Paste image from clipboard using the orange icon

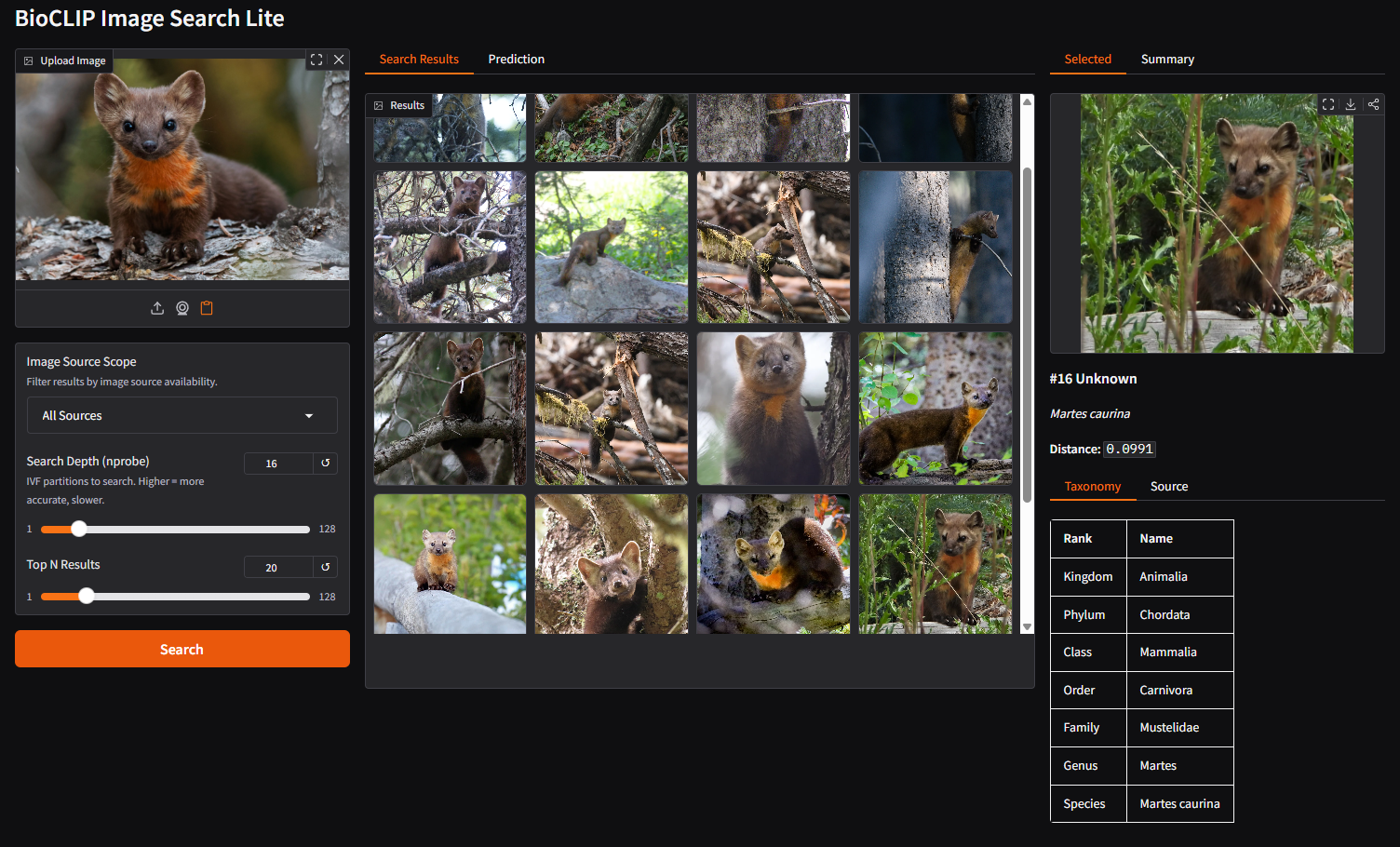[x=206, y=307]
